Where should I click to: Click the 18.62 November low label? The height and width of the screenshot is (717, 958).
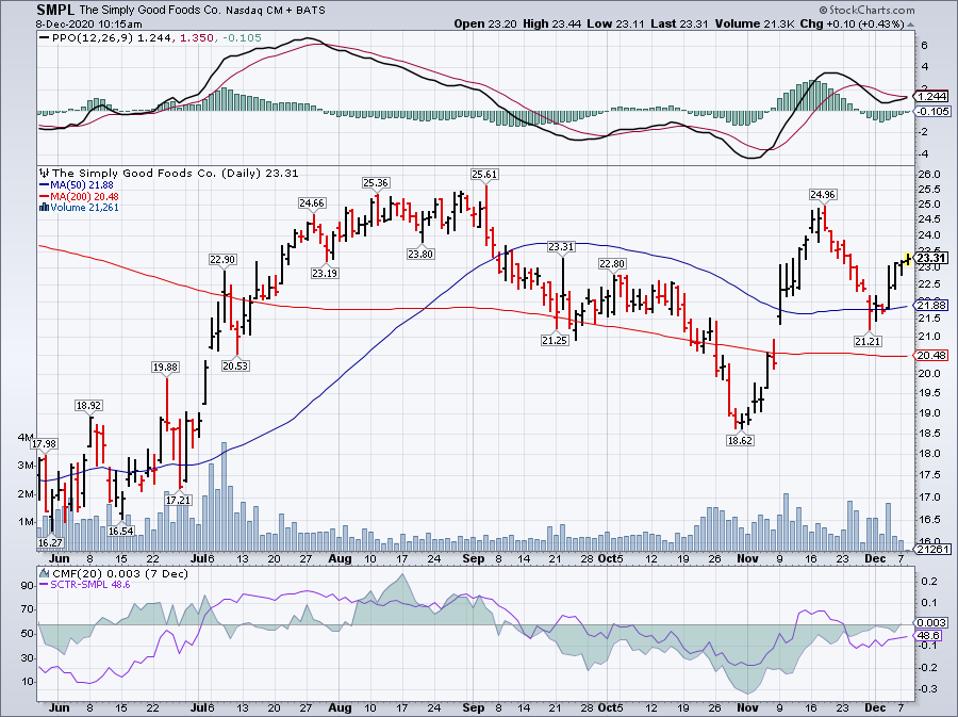point(739,440)
